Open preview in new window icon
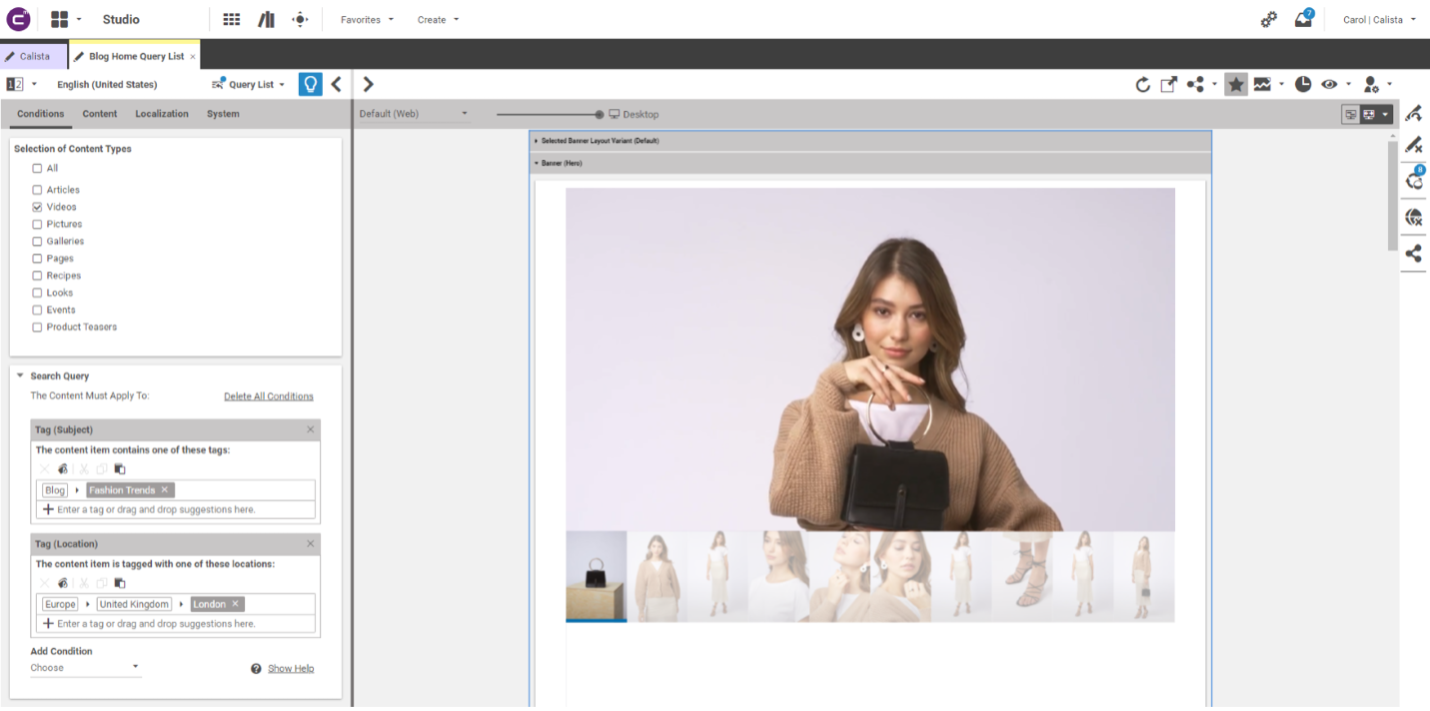 (1168, 85)
